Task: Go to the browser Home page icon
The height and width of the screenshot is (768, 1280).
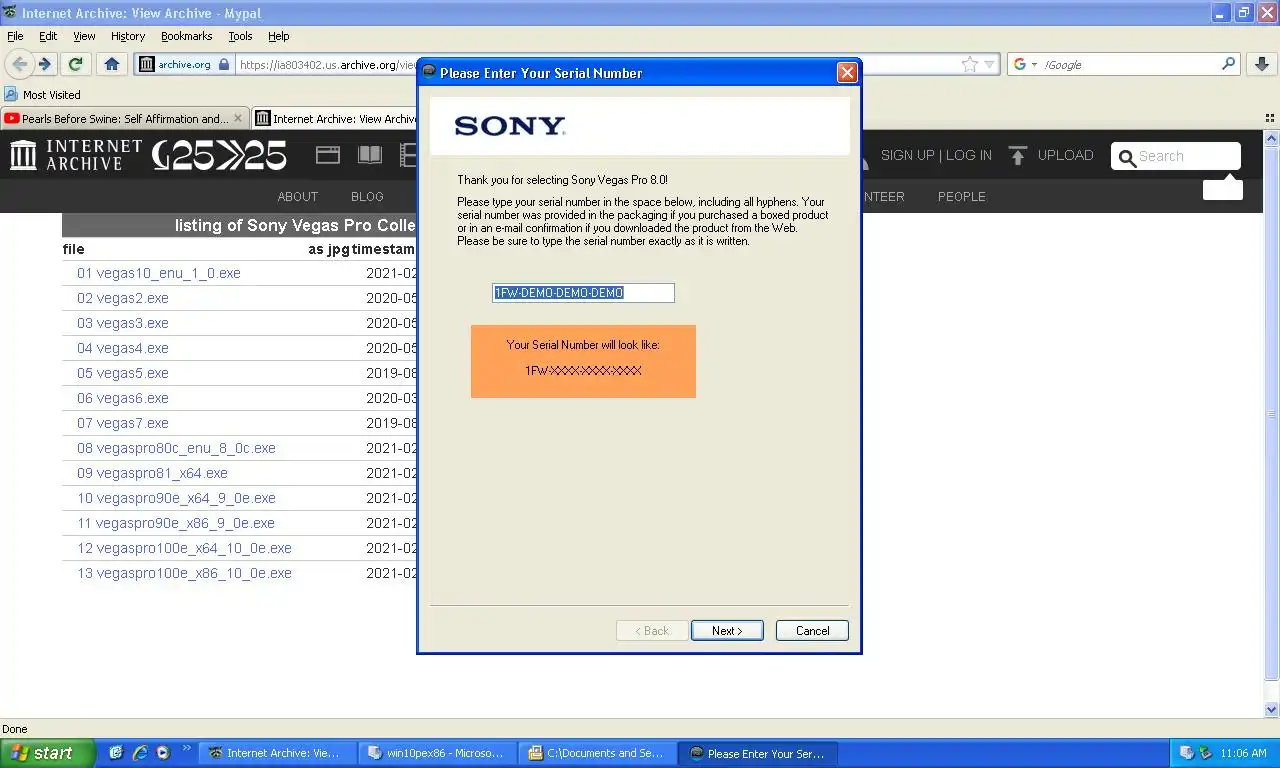Action: pyautogui.click(x=111, y=64)
